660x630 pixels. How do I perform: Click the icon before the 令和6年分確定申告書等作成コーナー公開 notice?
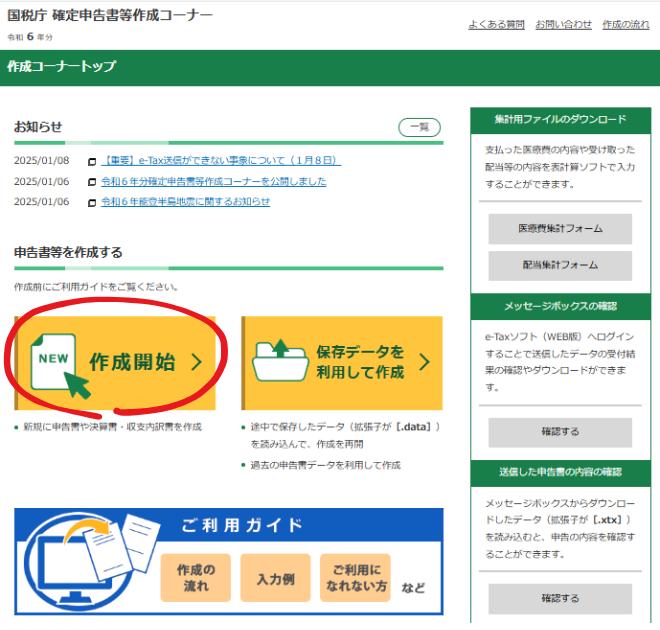[92, 182]
